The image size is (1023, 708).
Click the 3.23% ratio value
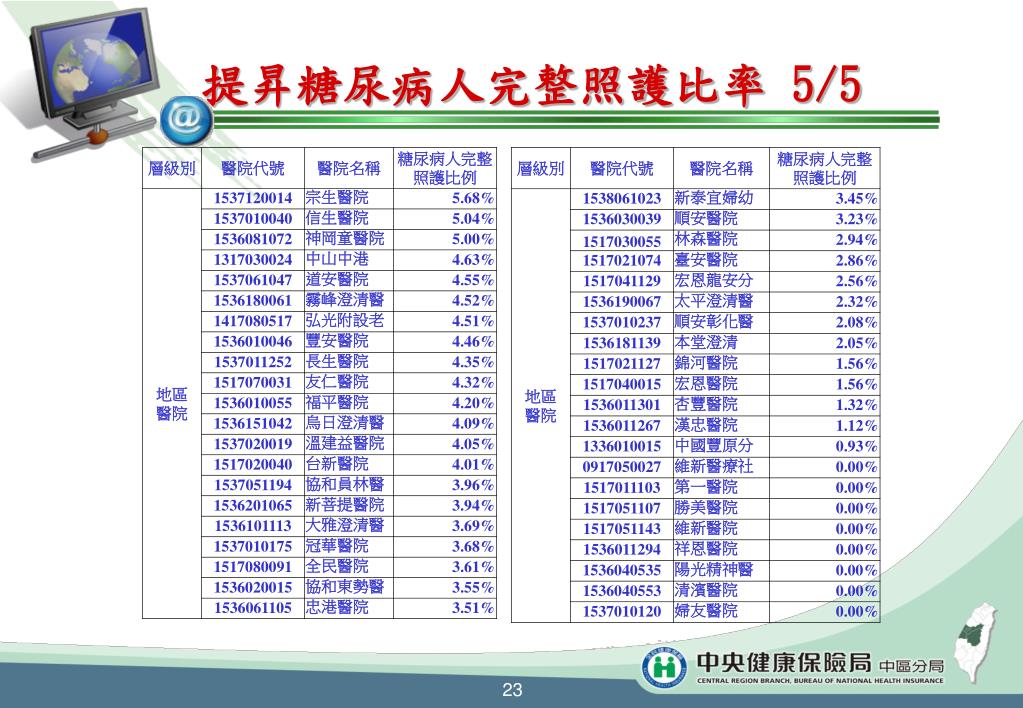click(x=856, y=219)
